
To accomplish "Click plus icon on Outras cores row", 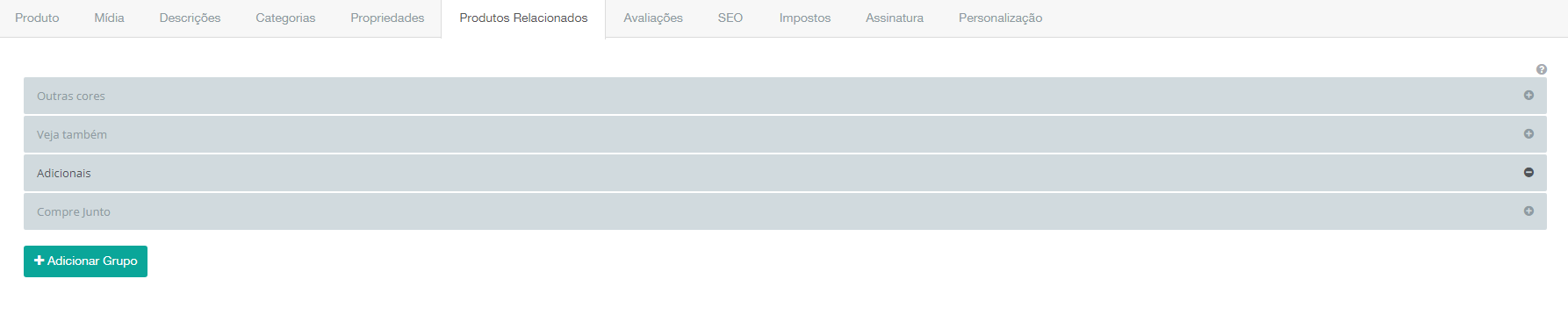I will coord(1528,96).
